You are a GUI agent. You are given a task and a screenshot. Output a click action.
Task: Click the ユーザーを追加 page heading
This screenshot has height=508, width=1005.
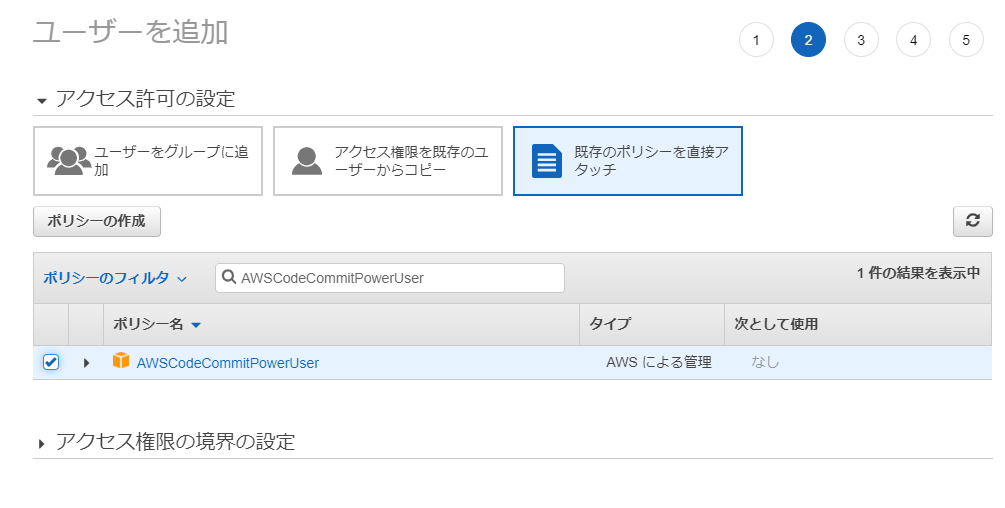131,32
